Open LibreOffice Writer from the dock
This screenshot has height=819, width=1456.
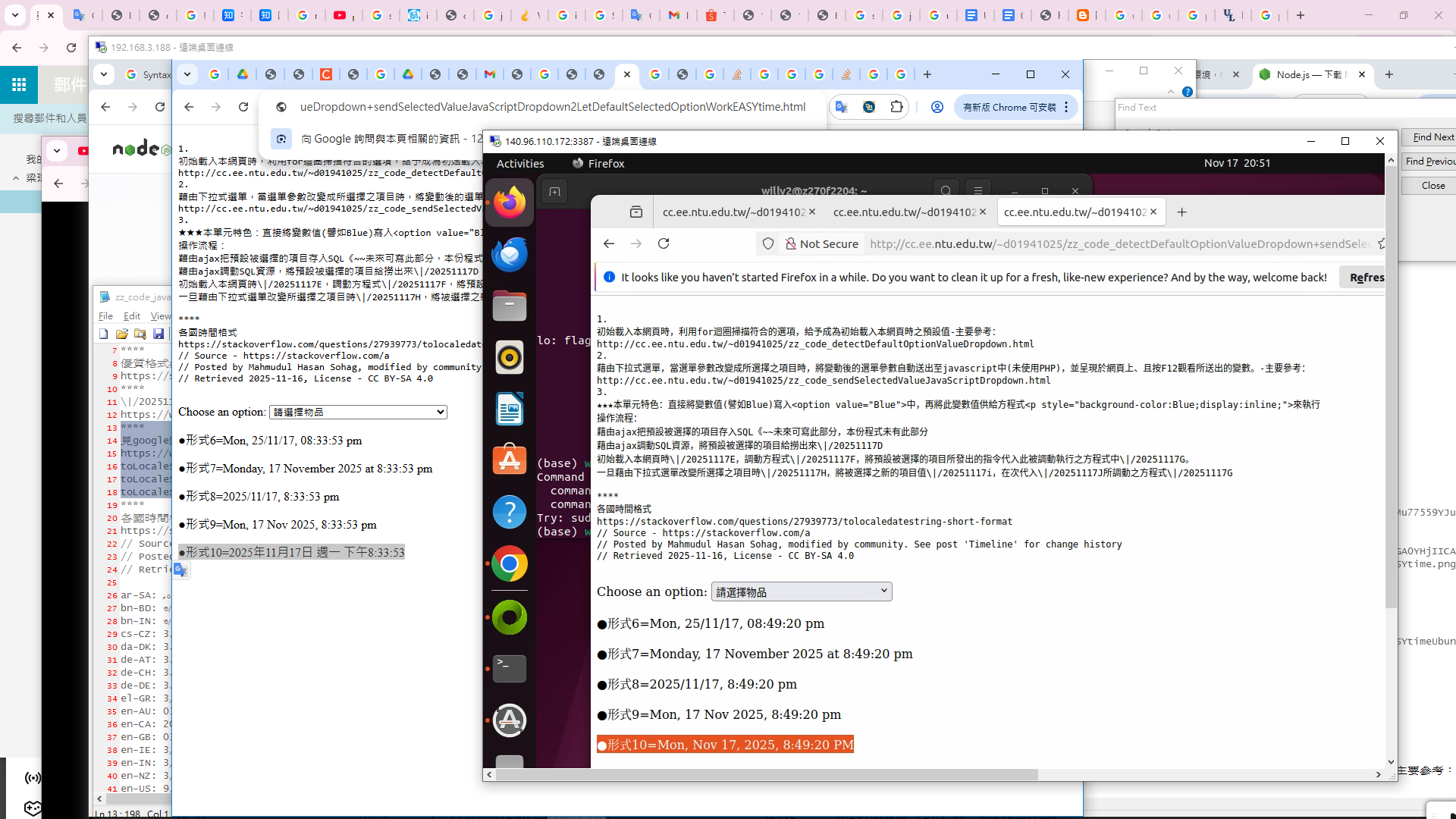coord(510,409)
